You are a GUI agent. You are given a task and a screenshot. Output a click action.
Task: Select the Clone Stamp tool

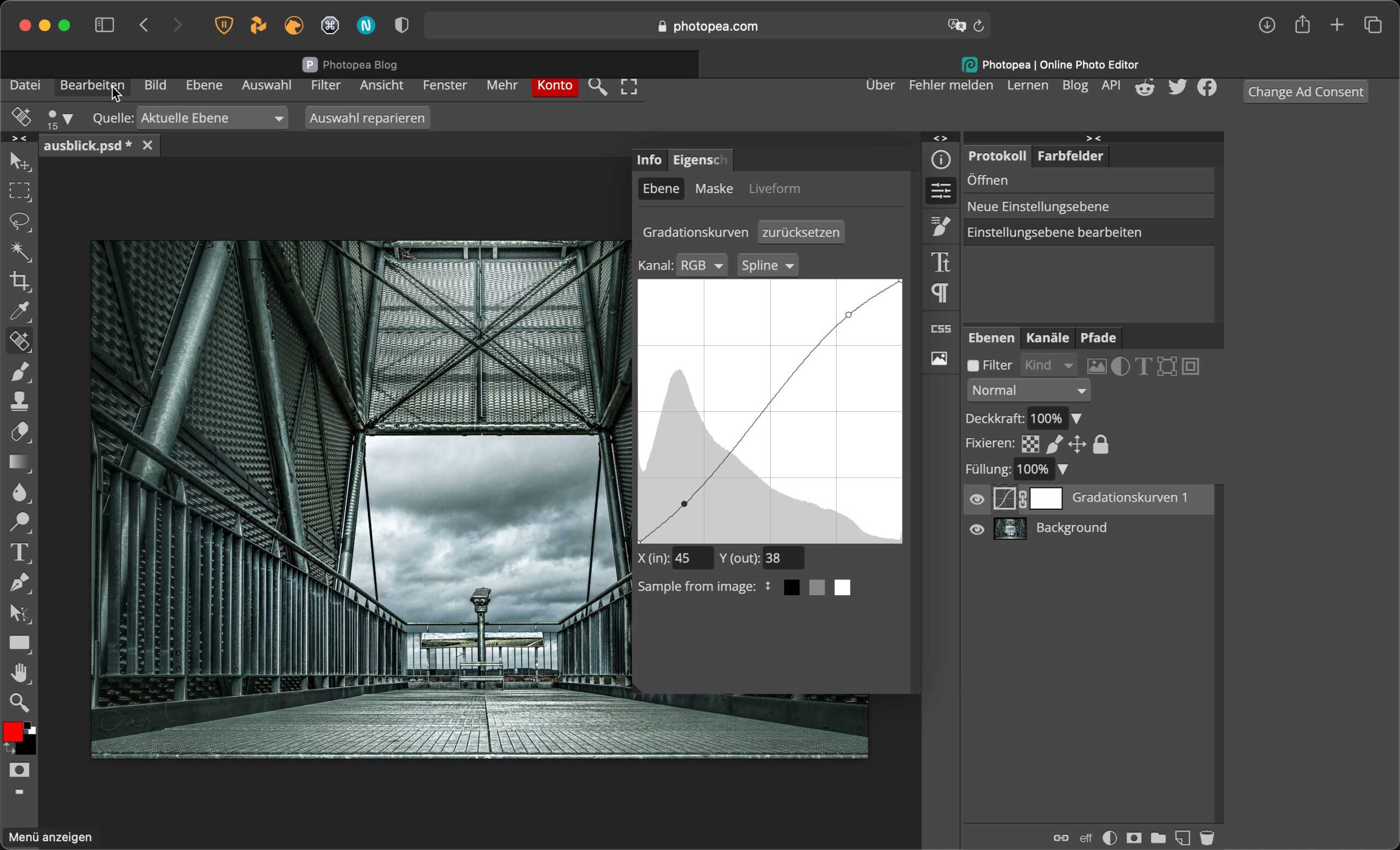[x=20, y=401]
